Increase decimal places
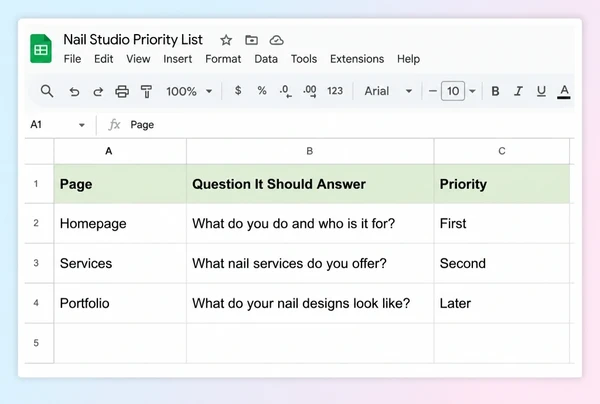This screenshot has width=600, height=404. (x=310, y=91)
